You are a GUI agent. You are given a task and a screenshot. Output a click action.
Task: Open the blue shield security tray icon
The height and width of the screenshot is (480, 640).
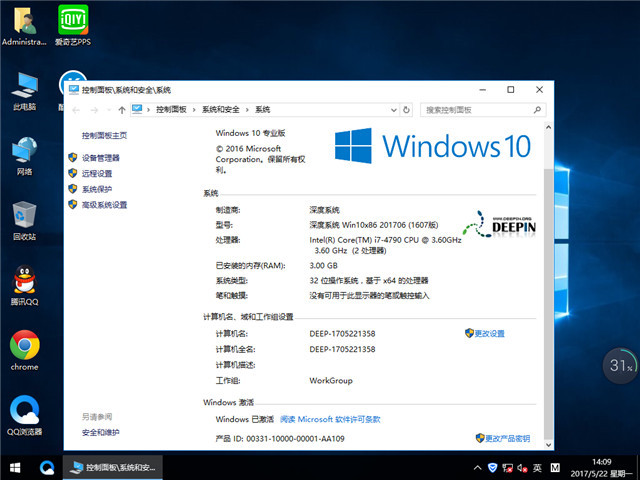pos(493,468)
